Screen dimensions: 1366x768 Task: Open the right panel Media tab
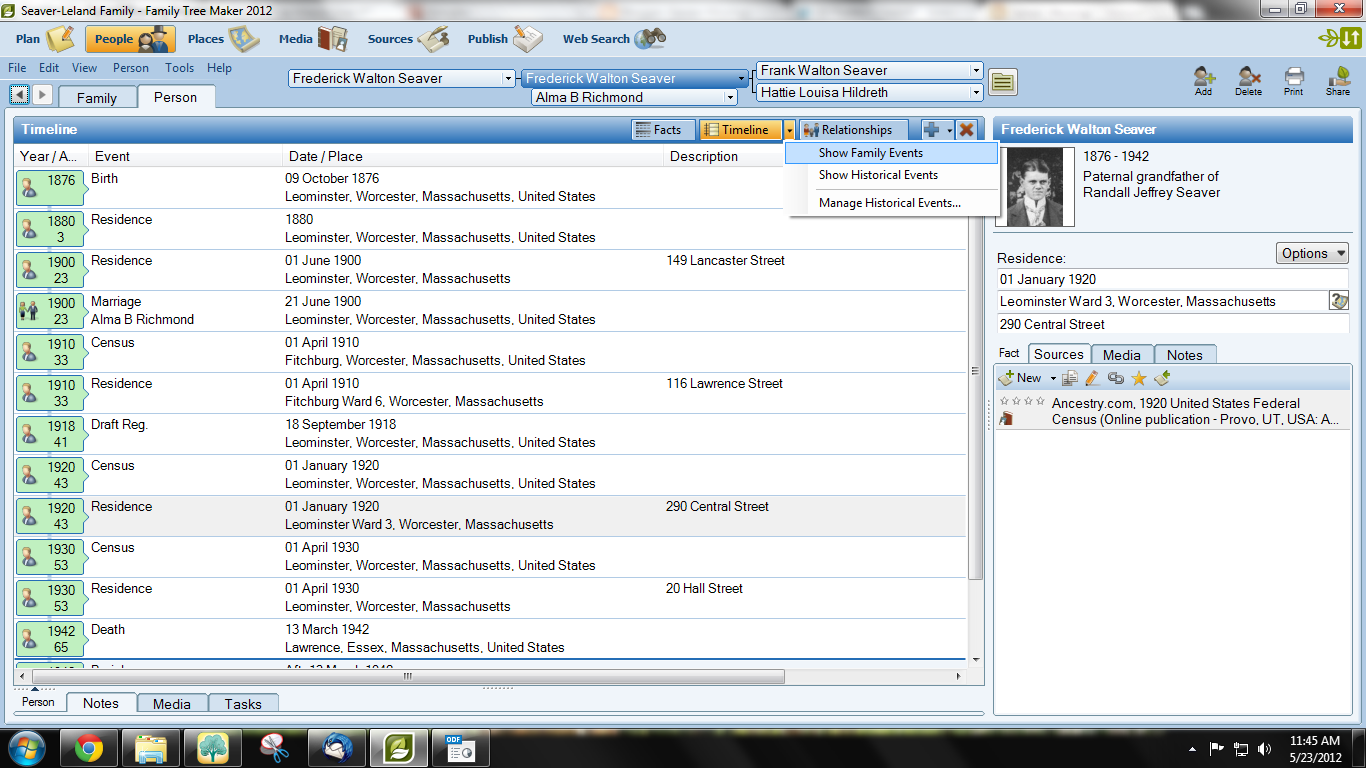pos(1122,354)
